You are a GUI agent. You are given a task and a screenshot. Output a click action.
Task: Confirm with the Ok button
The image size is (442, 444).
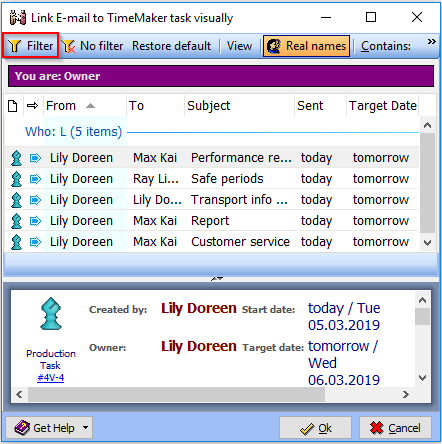click(315, 428)
